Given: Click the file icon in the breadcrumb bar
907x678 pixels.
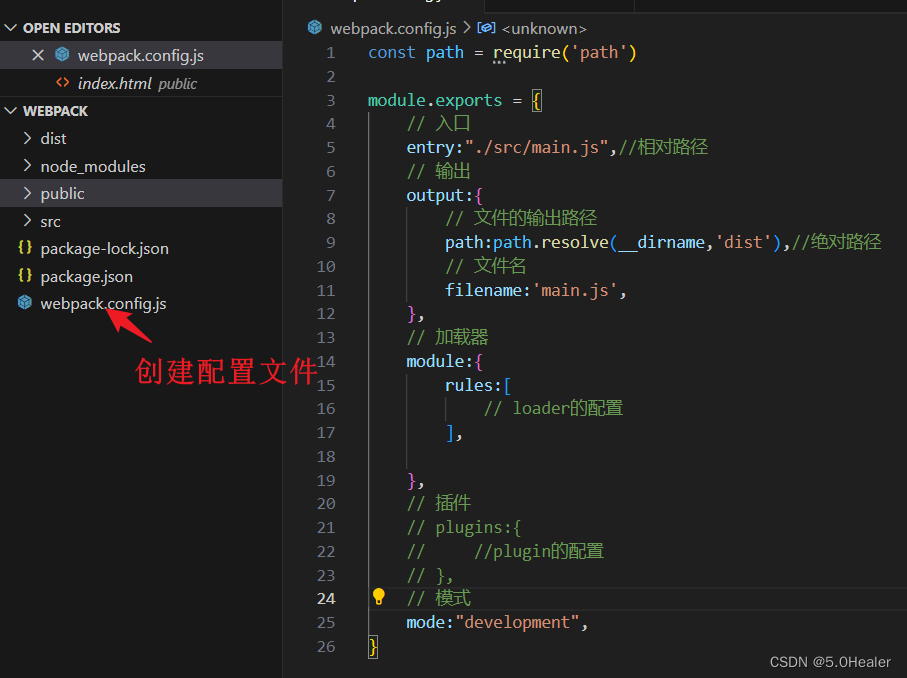Looking at the screenshot, I should click(x=313, y=28).
